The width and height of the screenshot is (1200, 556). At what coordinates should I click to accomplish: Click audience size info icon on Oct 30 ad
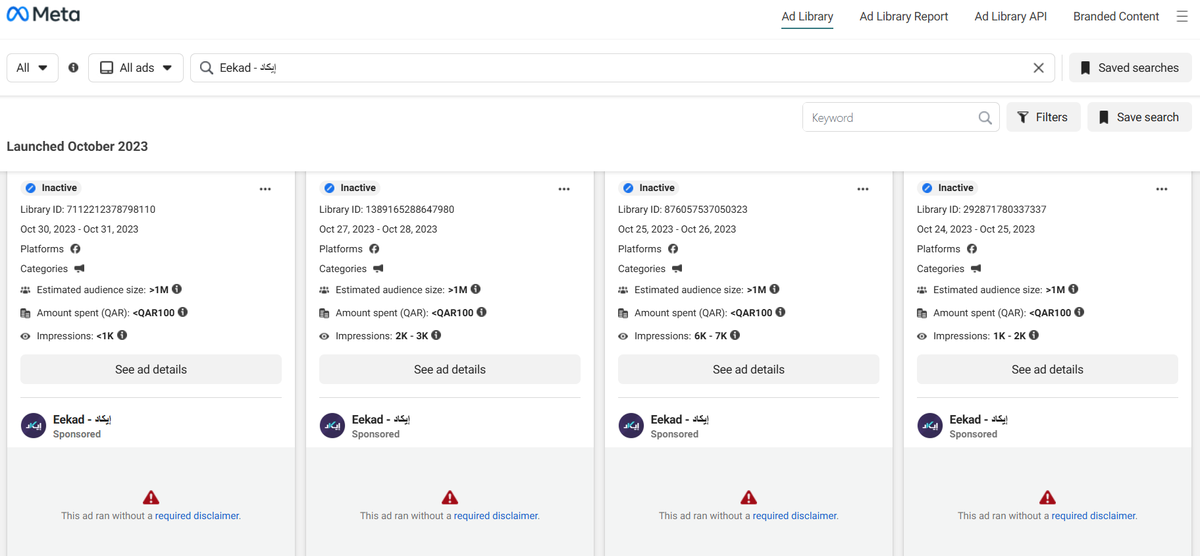177,289
